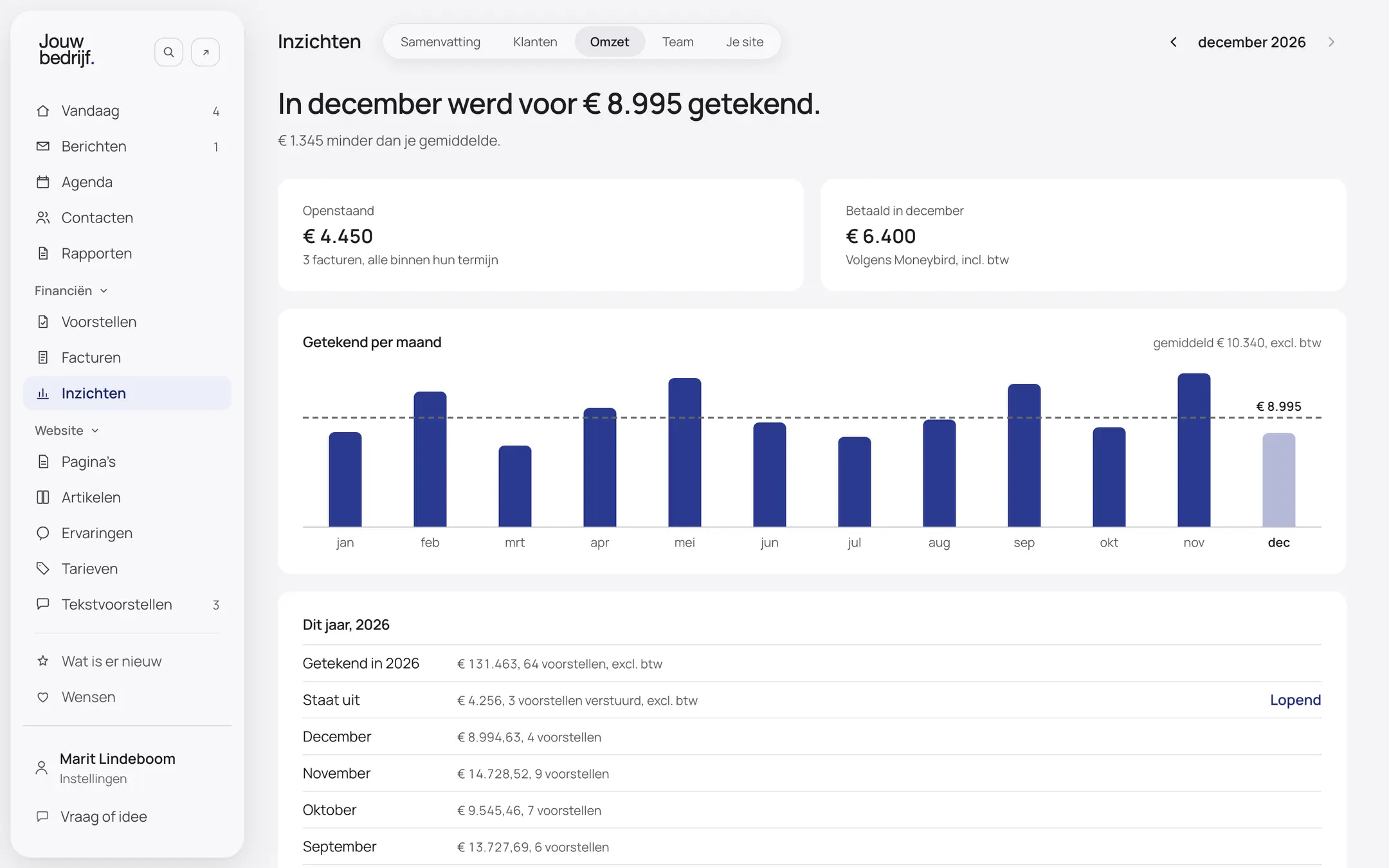Click the Wat is er nieuw star icon
Image resolution: width=1389 pixels, height=868 pixels.
(43, 661)
